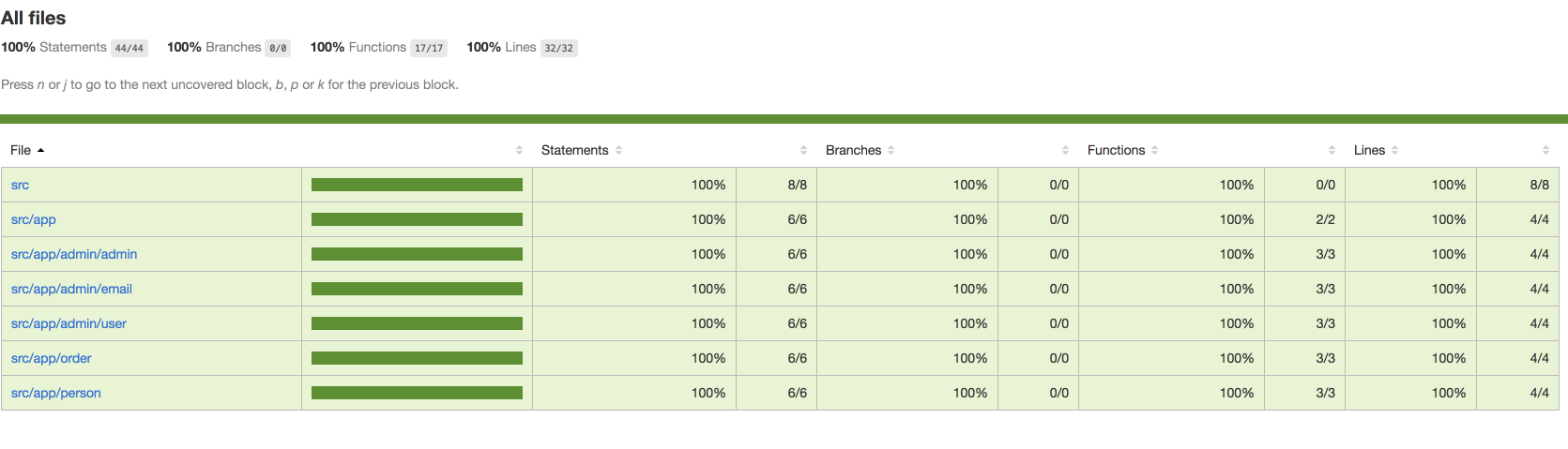Open the src/app coverage link
The width and height of the screenshot is (1568, 449).
(34, 219)
